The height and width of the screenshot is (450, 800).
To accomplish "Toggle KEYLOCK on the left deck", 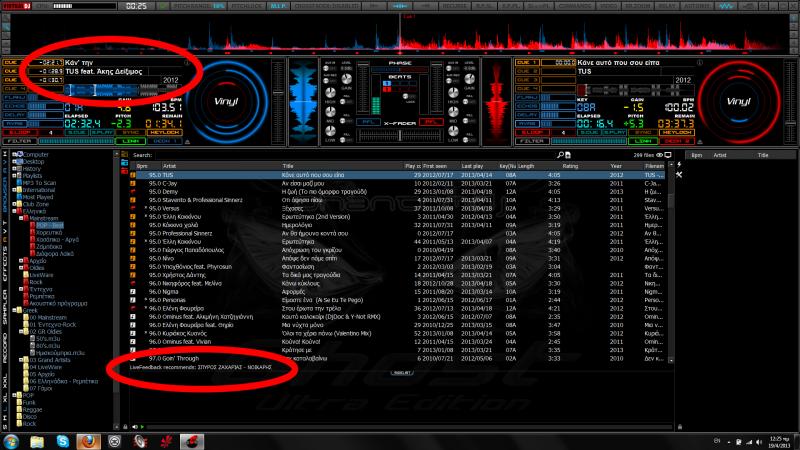I will click(164, 133).
